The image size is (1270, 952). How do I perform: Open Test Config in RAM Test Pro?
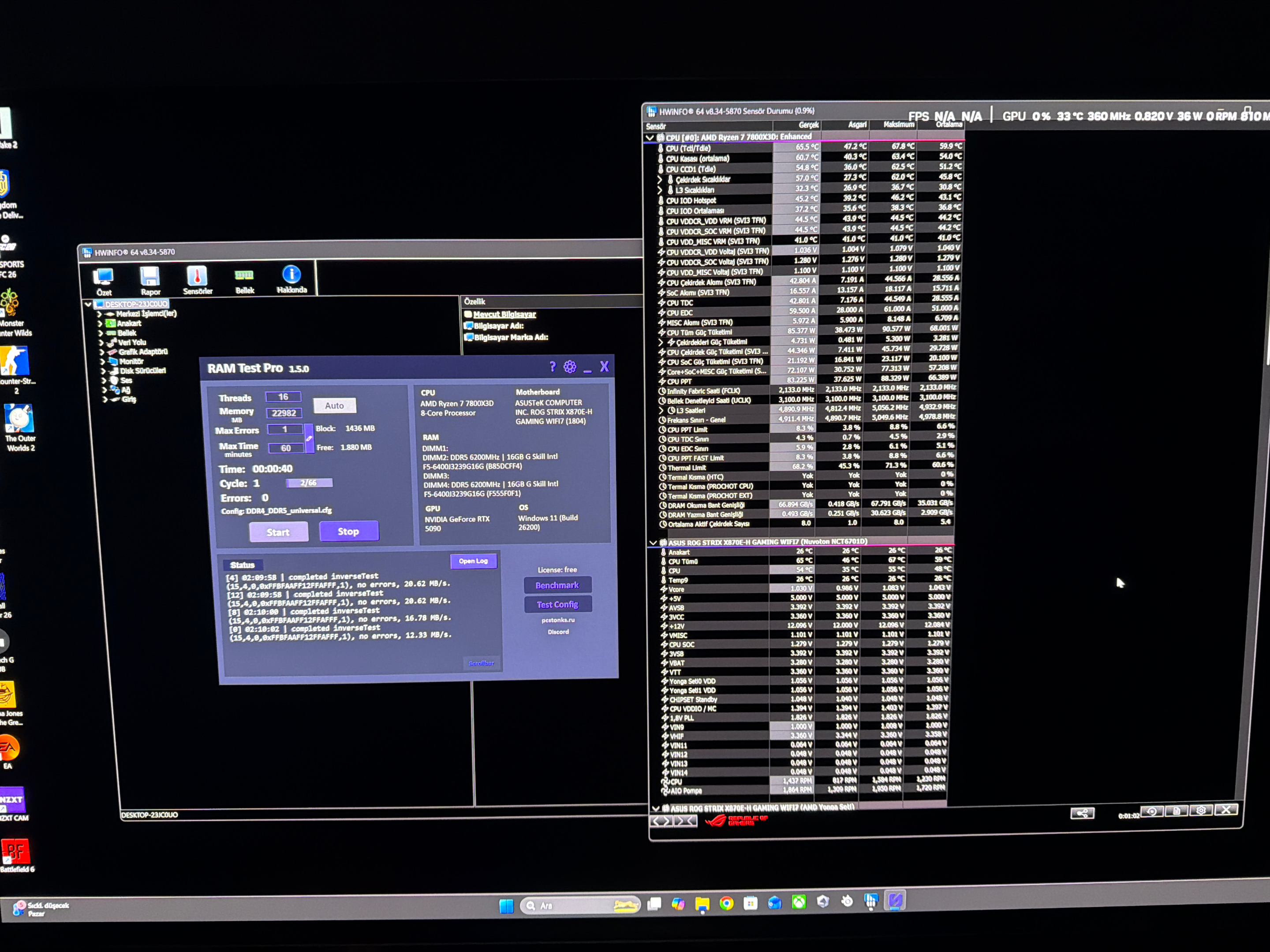click(x=557, y=604)
